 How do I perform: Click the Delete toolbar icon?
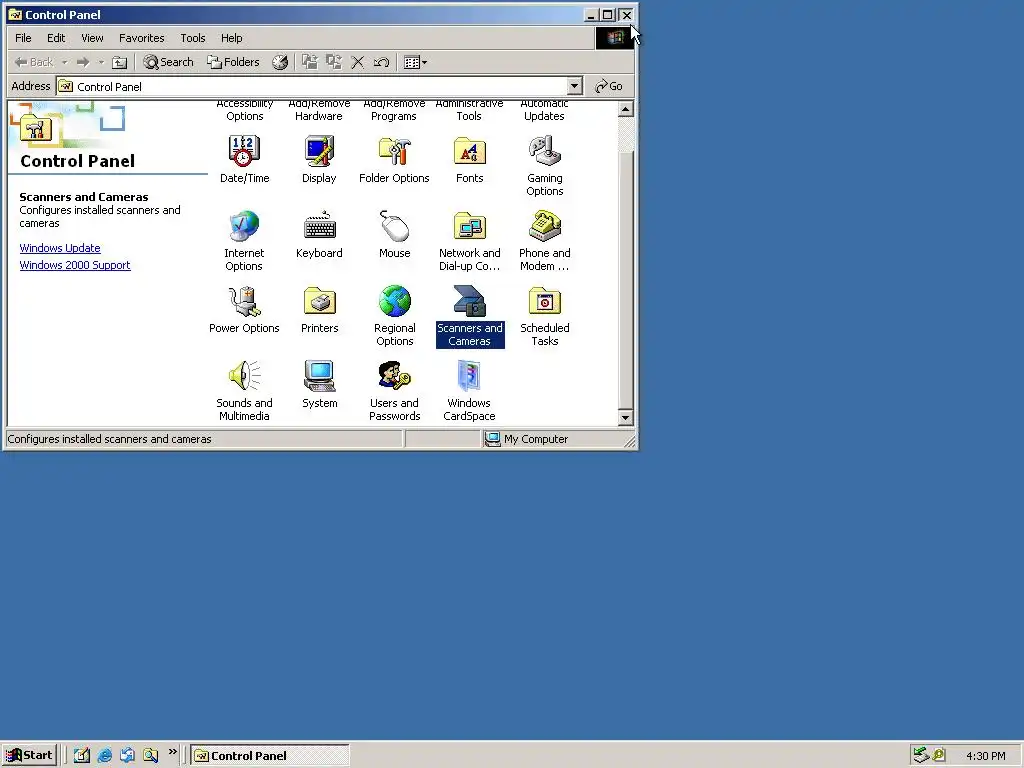click(357, 62)
